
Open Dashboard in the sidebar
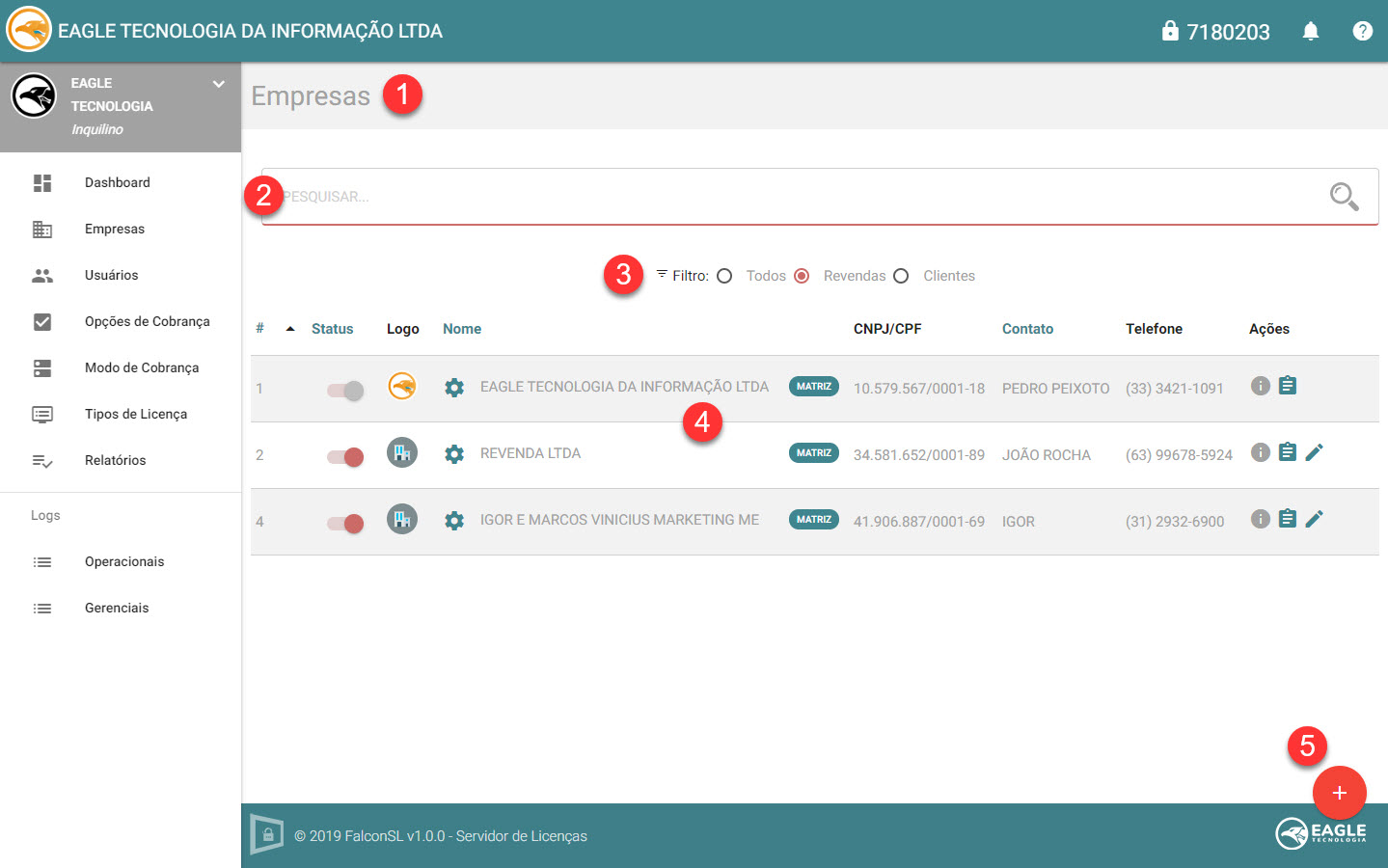pyautogui.click(x=118, y=182)
